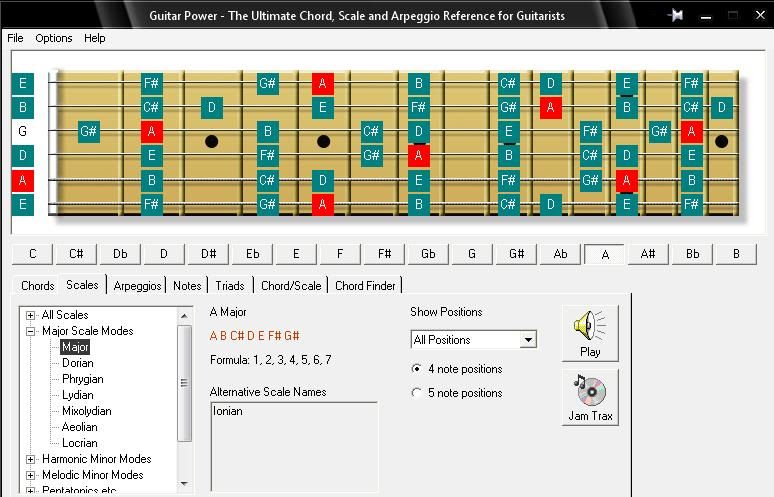This screenshot has width=774, height=497.
Task: Expand the Pentatonics etc node
Action: coord(31,491)
